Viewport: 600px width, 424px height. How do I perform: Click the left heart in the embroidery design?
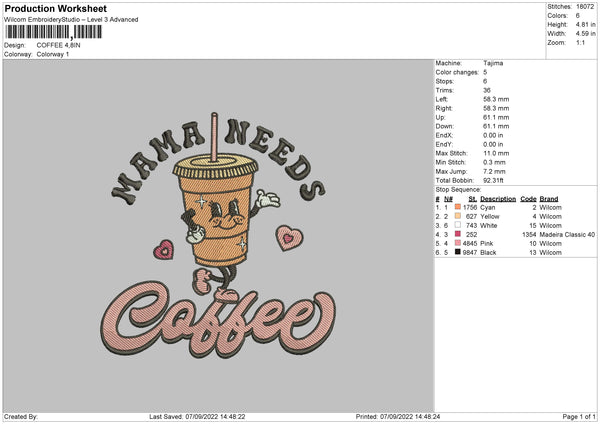click(162, 251)
